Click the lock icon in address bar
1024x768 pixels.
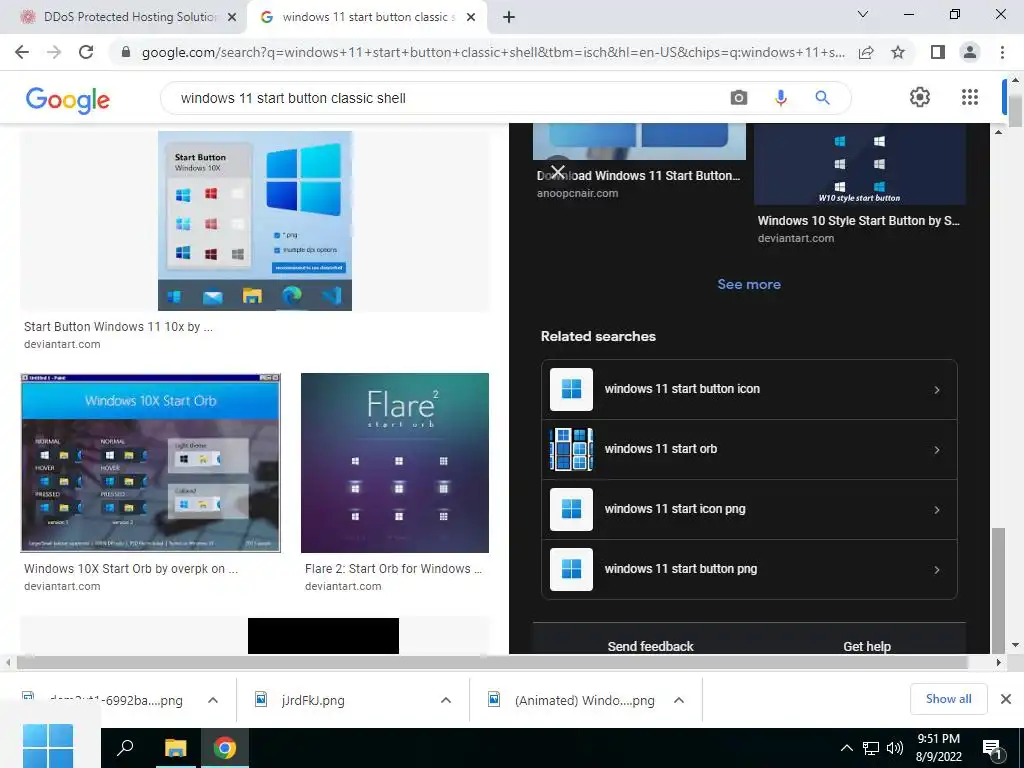point(126,52)
